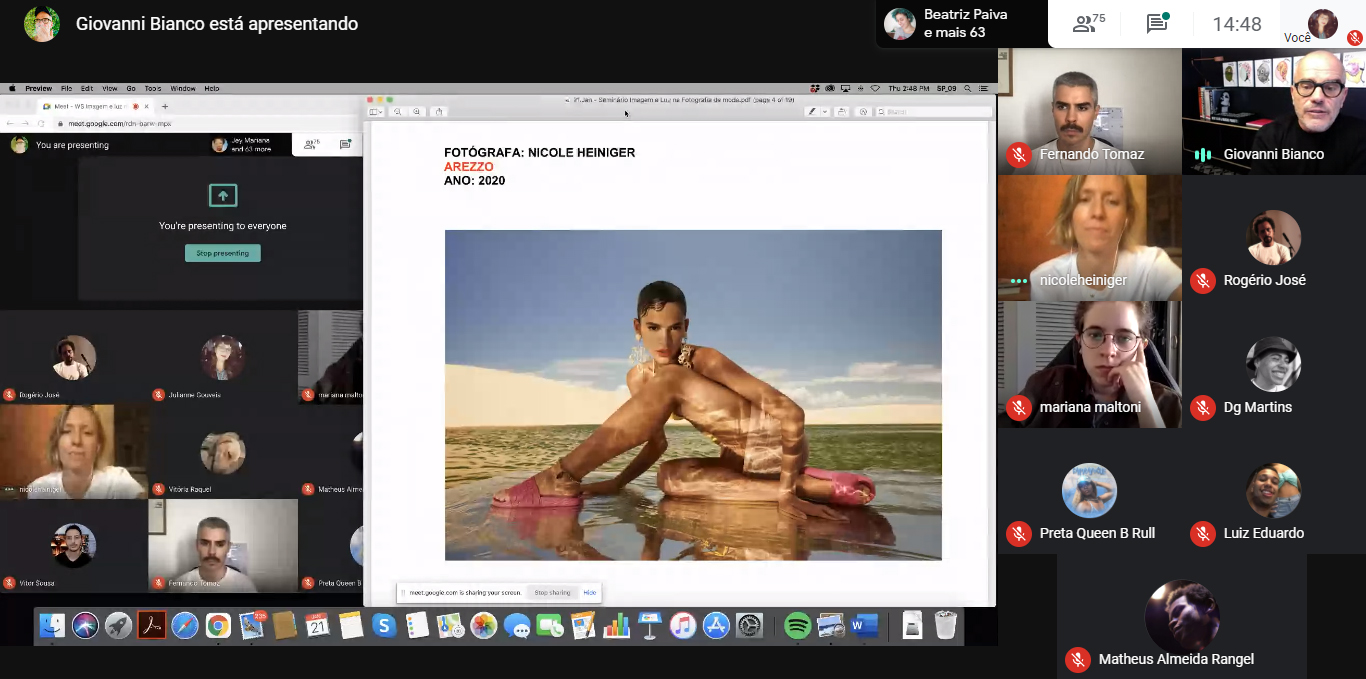Open the meeting chat icon

coord(1157,24)
